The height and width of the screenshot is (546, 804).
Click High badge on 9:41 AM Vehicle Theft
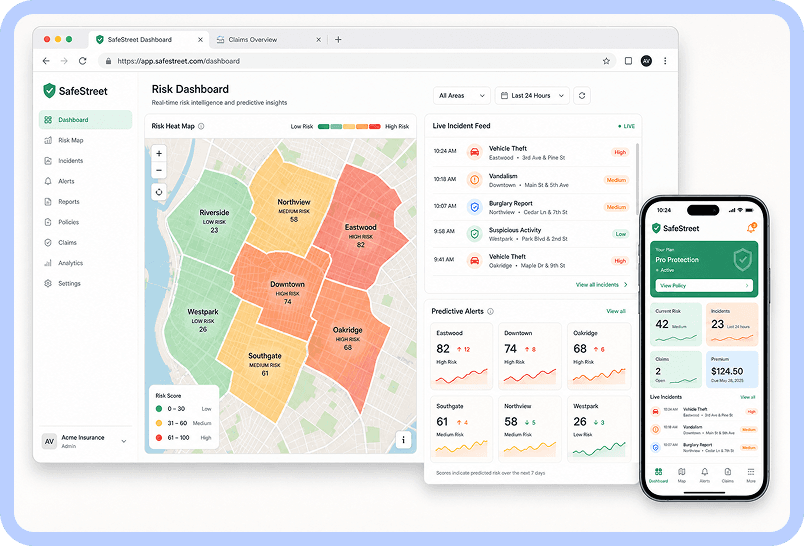tap(620, 261)
